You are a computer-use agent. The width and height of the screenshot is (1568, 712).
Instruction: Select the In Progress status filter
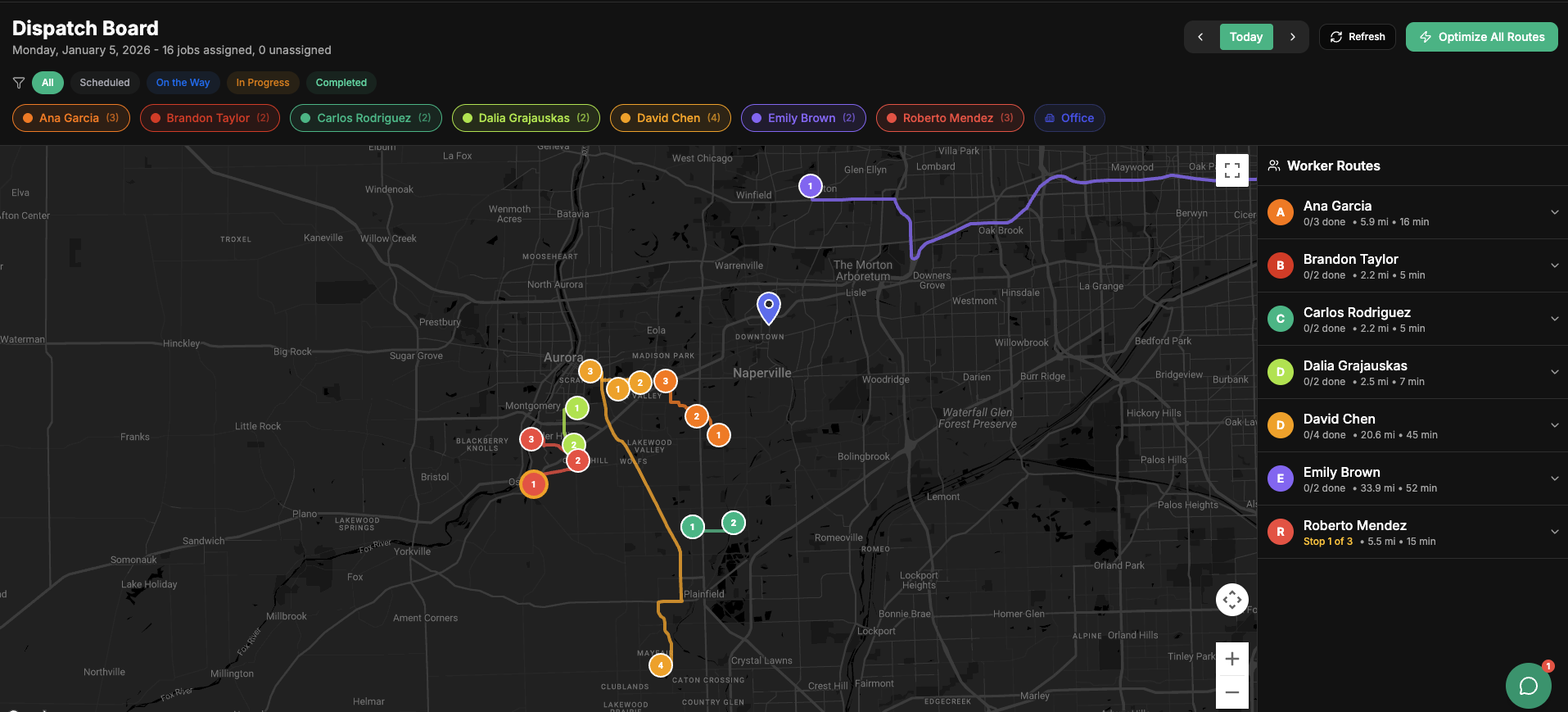[x=263, y=83]
